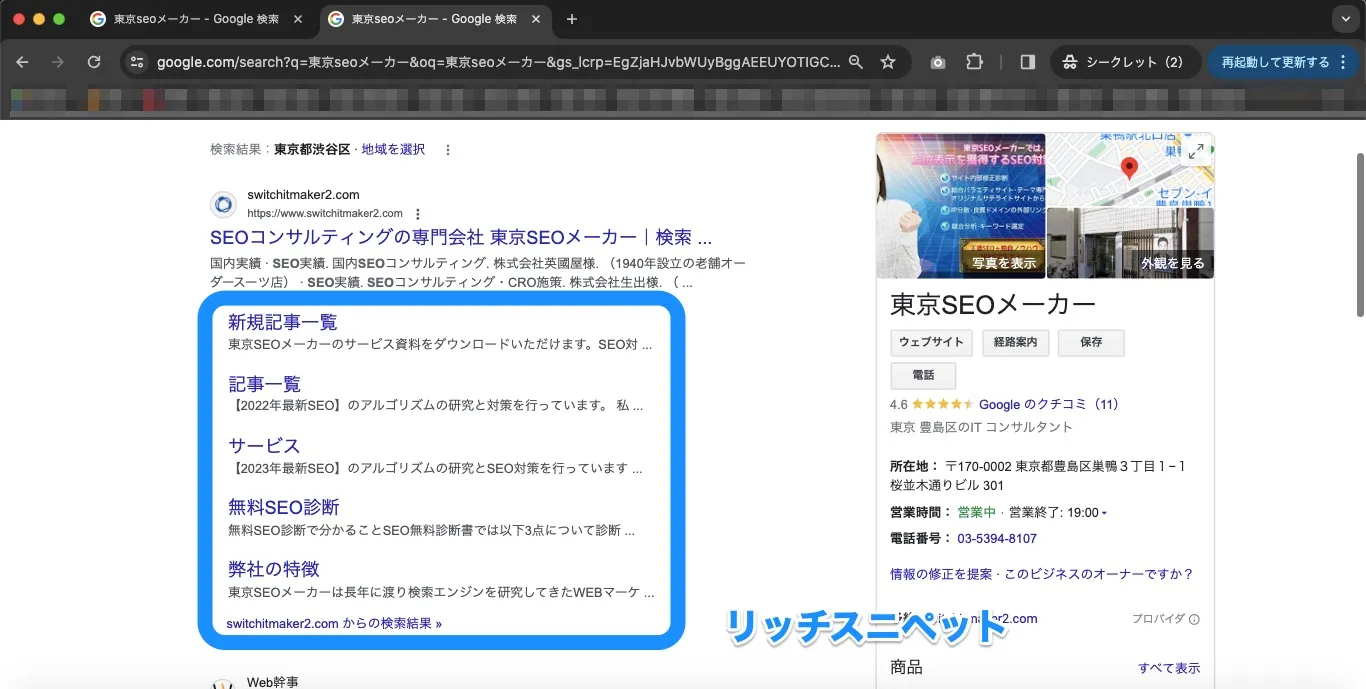Open the 弊社の特徴 sitelink
The width and height of the screenshot is (1366, 689).
(274, 569)
